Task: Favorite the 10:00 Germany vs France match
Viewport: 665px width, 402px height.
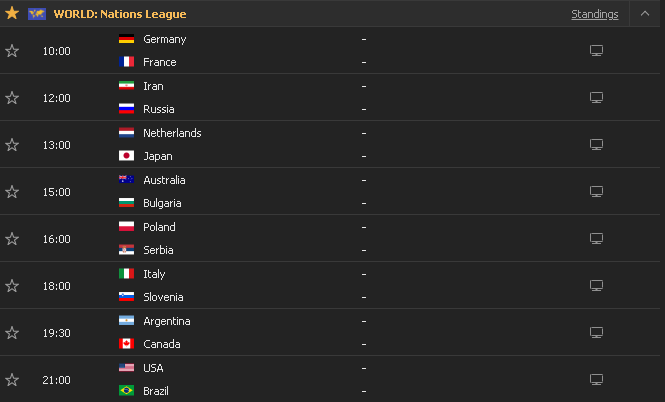Action: [x=12, y=51]
